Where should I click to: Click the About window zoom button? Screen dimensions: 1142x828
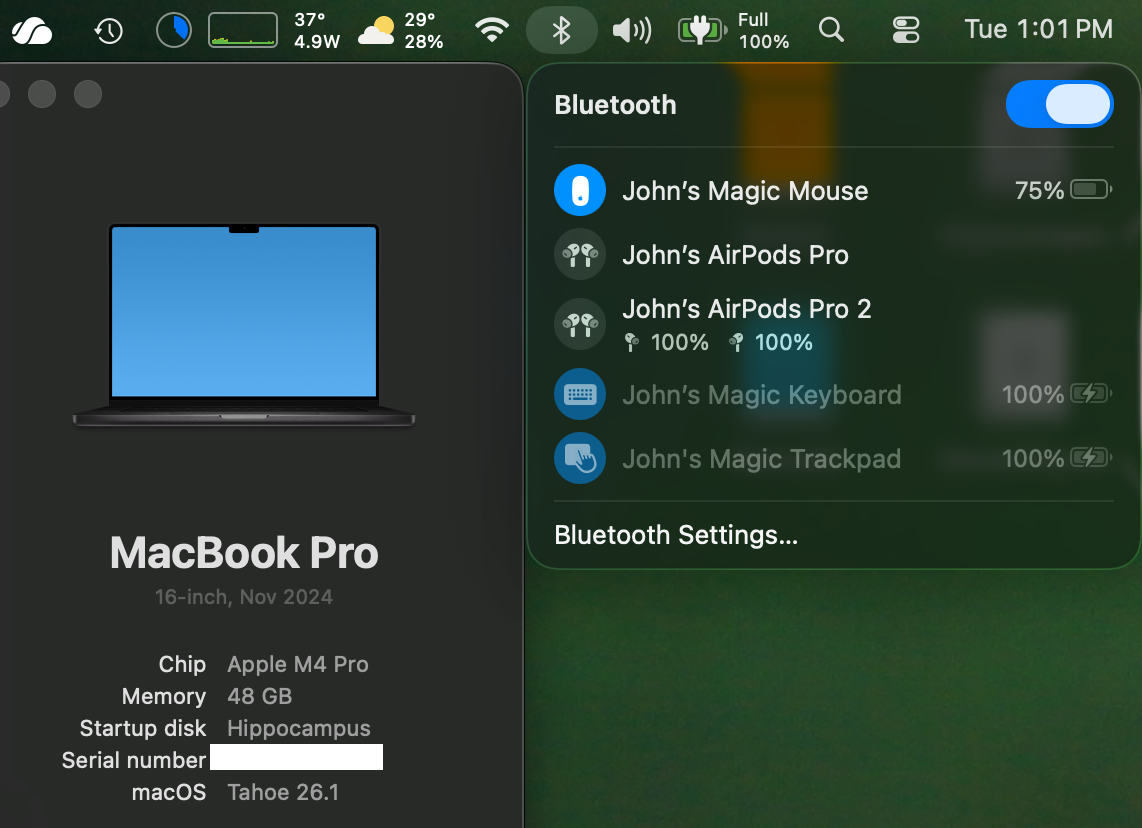88,94
